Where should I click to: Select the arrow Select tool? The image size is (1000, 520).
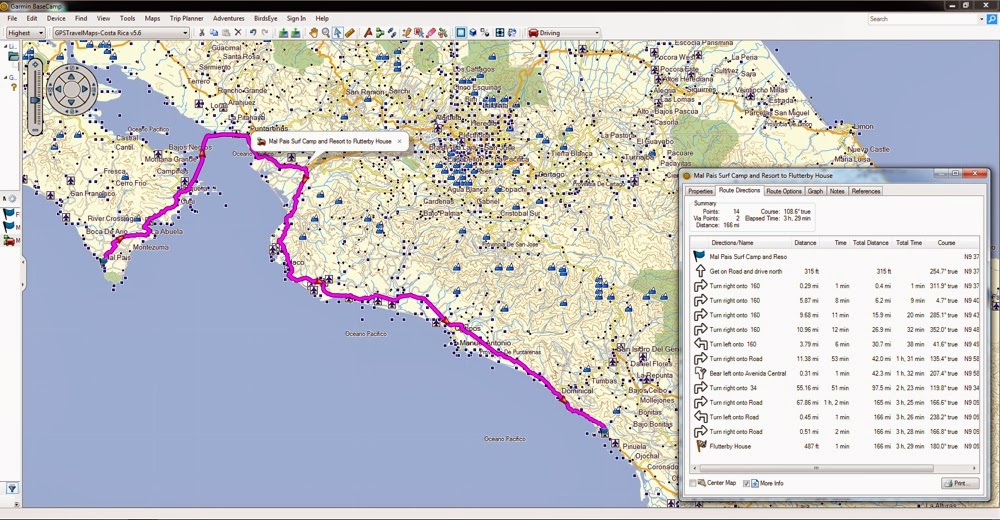338,33
